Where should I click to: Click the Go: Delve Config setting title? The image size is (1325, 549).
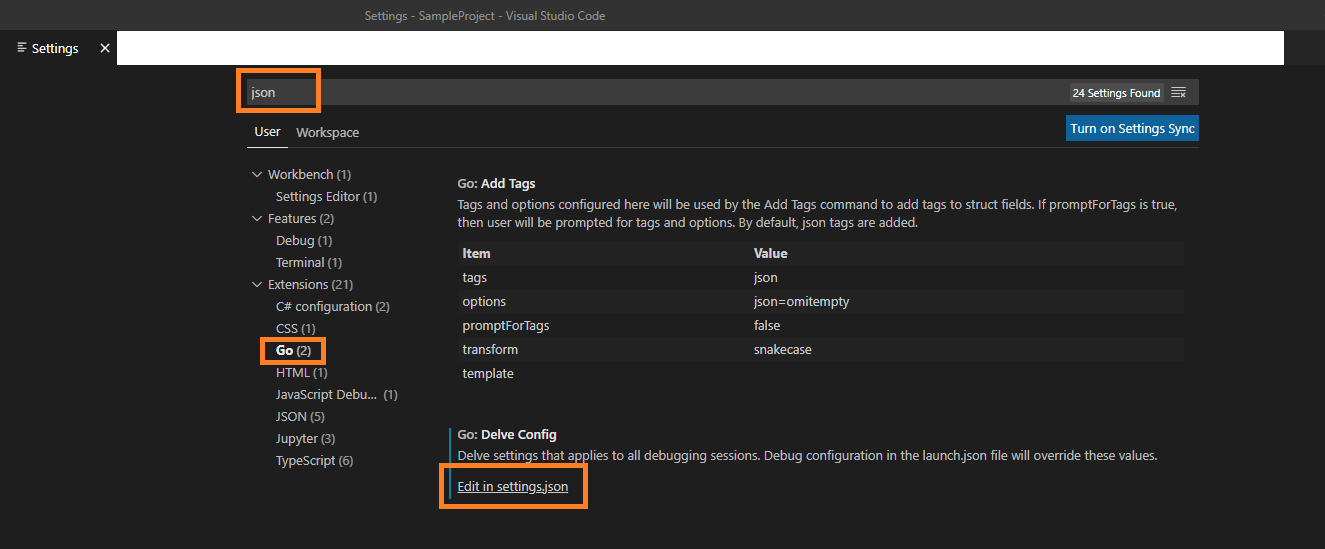point(507,435)
